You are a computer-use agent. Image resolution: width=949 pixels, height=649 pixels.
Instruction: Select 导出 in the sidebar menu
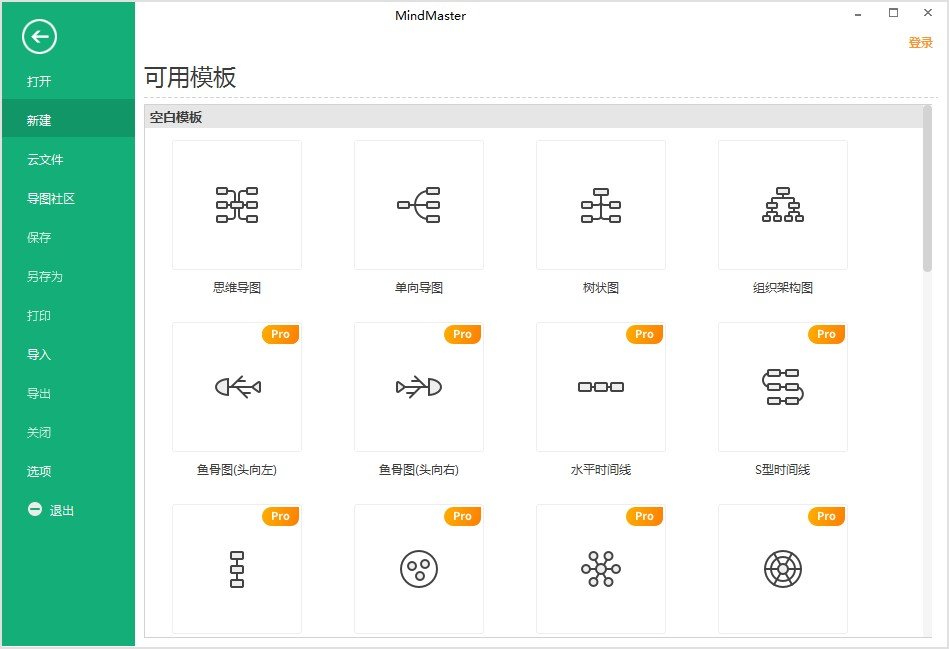(x=40, y=393)
